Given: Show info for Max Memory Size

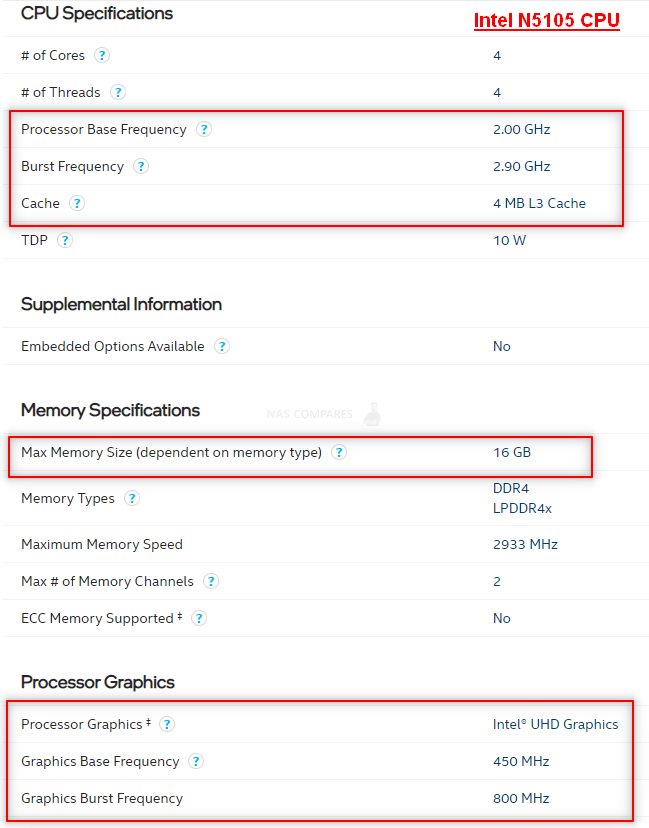Looking at the screenshot, I should tap(339, 453).
